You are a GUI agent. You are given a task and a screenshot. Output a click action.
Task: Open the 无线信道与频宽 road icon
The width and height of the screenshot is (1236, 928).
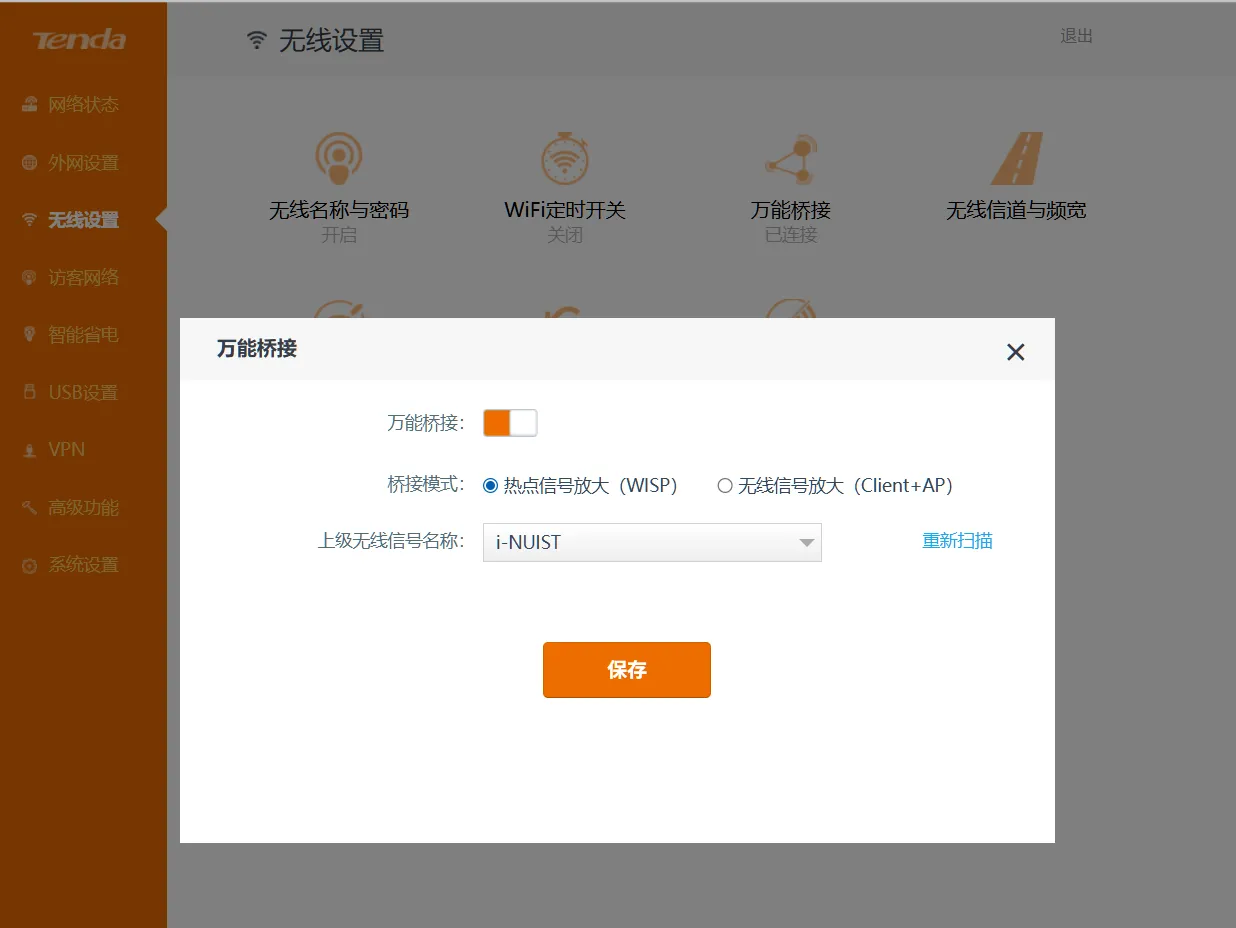(x=1016, y=159)
